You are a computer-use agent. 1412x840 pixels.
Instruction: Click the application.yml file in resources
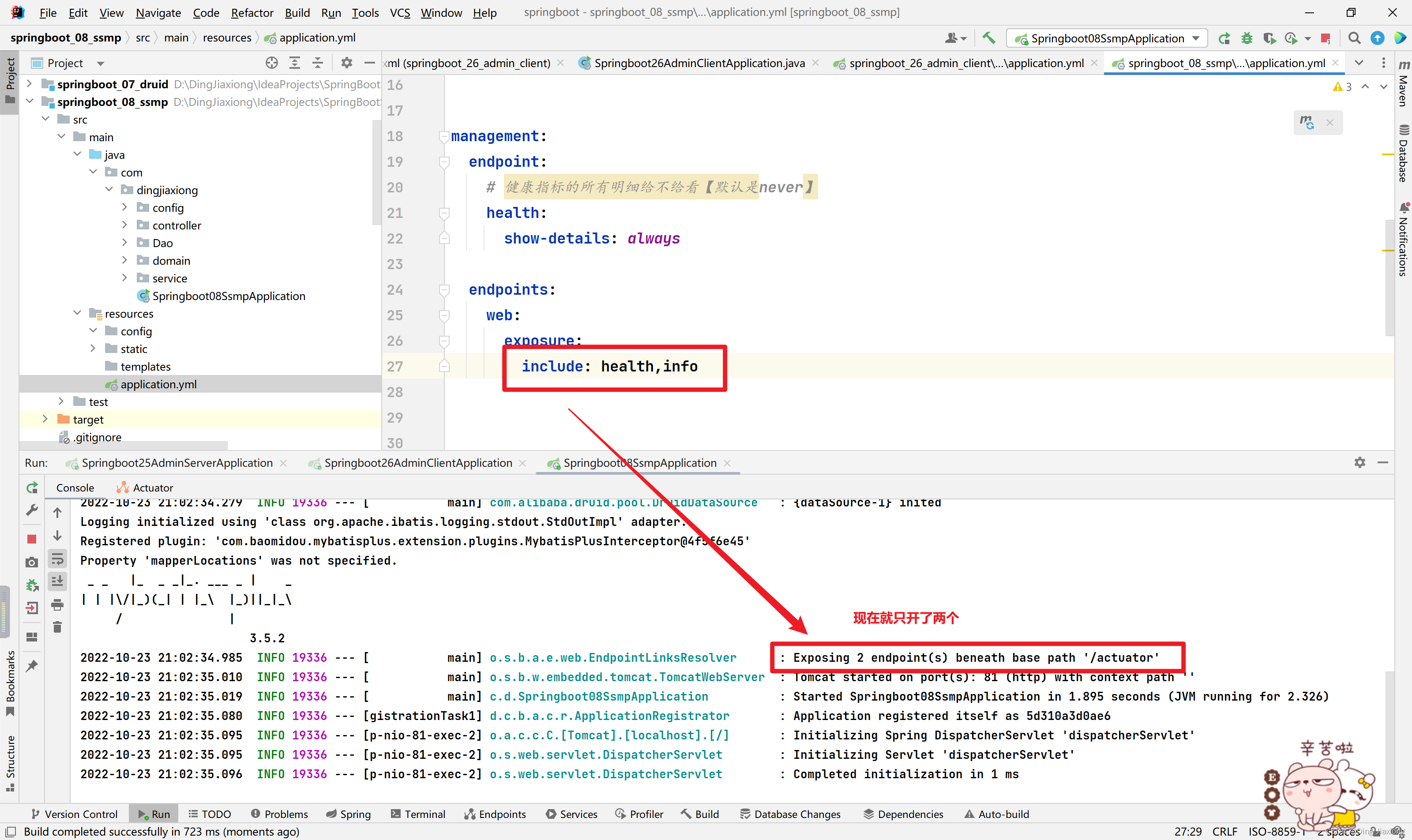(159, 384)
